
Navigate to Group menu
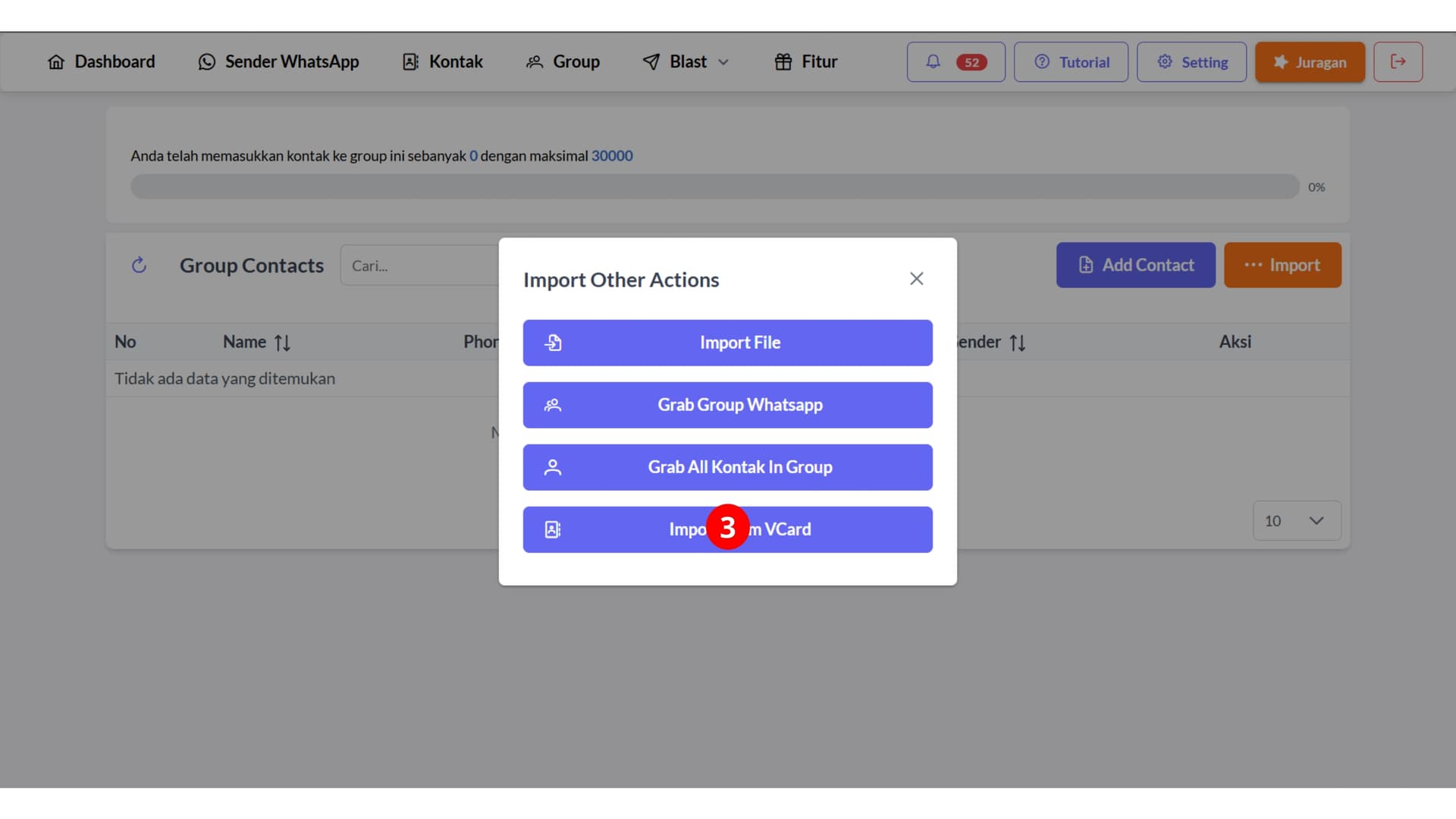(563, 61)
